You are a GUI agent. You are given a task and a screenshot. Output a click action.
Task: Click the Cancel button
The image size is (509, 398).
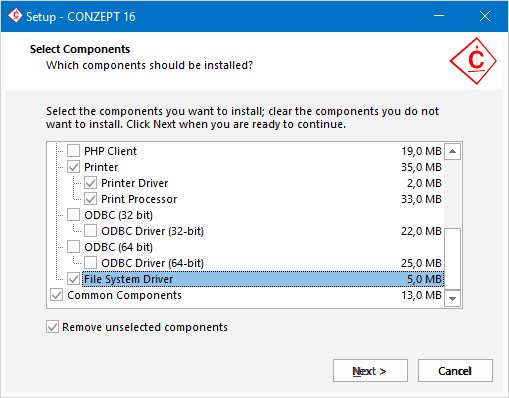click(x=455, y=371)
